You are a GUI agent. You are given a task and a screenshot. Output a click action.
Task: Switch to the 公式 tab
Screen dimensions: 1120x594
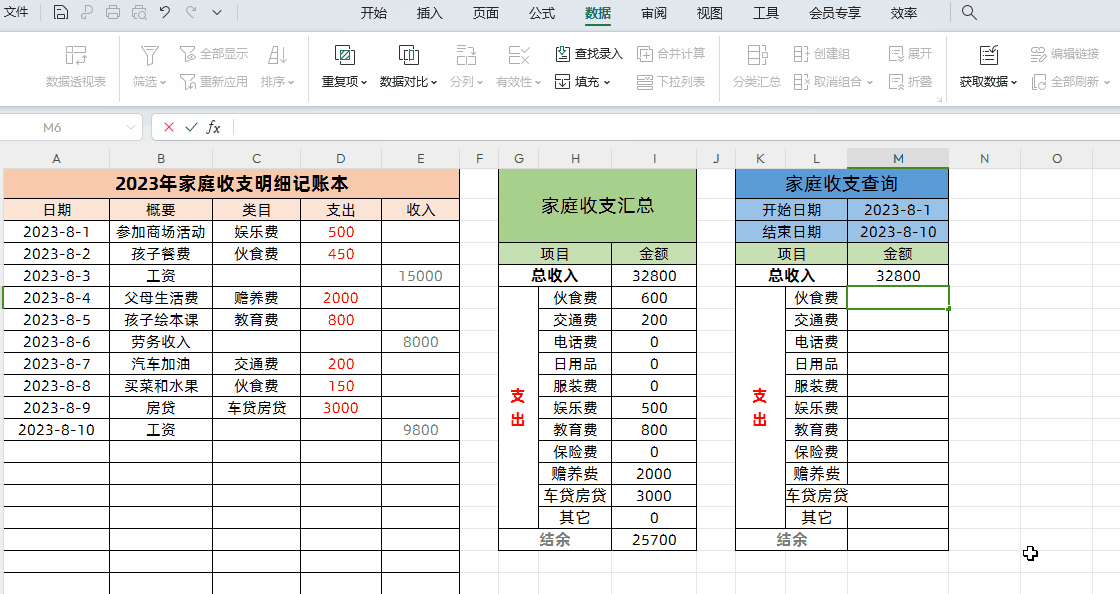pos(542,13)
